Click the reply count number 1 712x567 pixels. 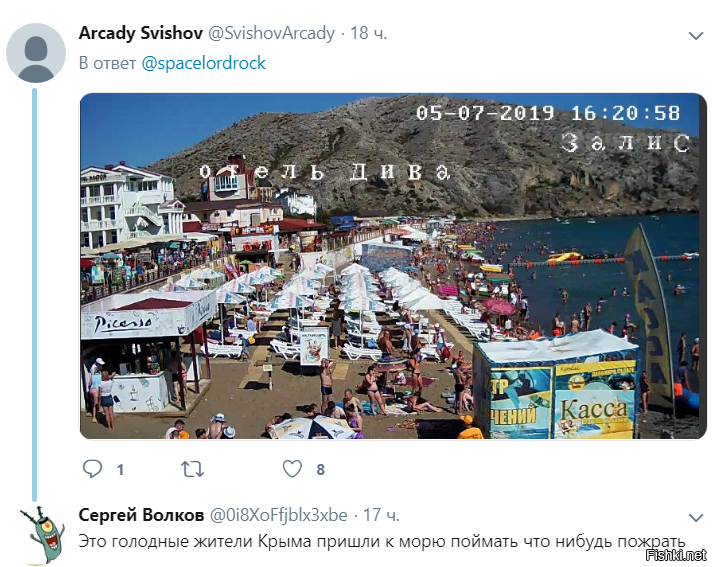tap(120, 469)
